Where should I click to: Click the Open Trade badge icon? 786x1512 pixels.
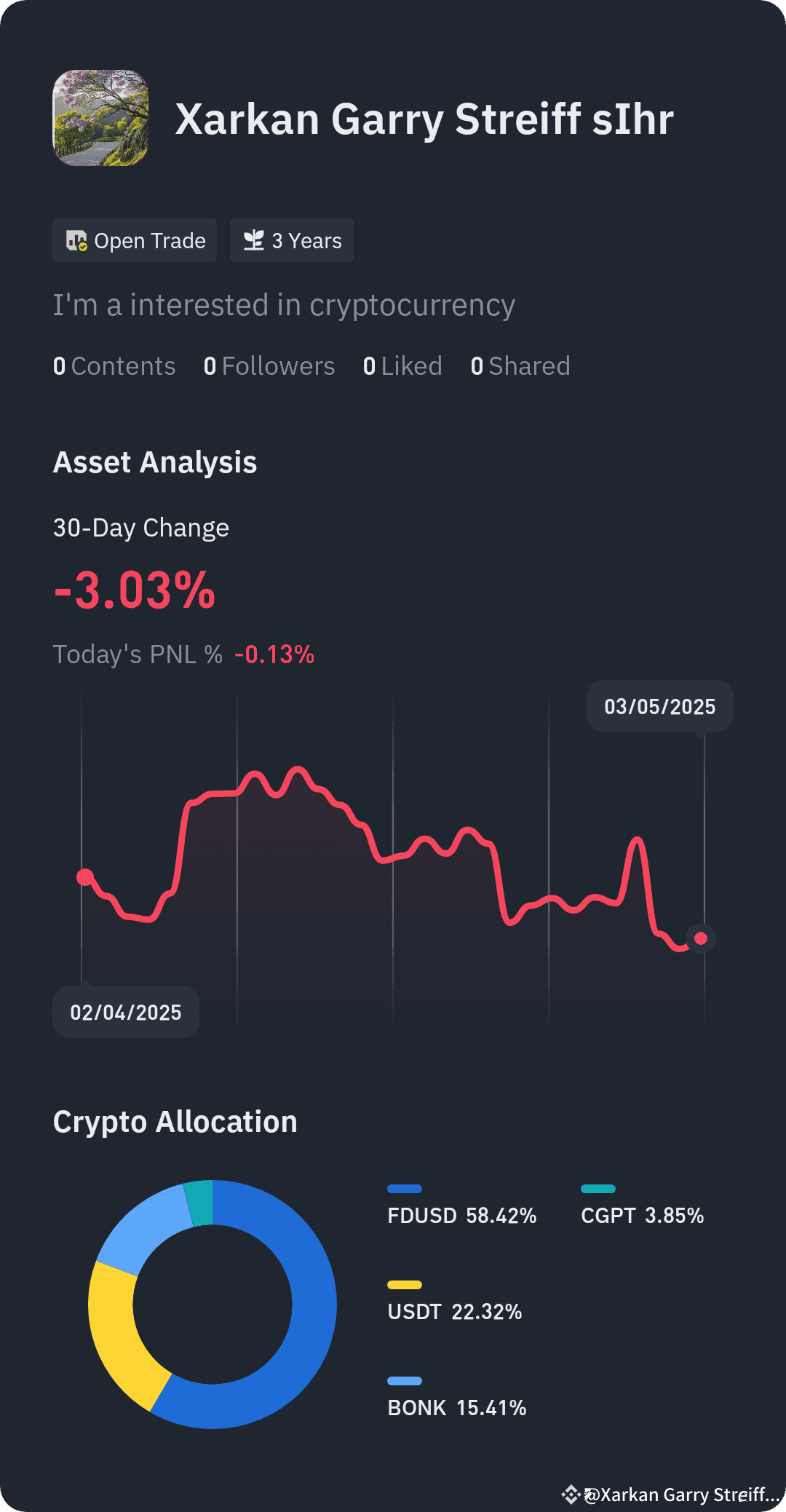point(76,240)
